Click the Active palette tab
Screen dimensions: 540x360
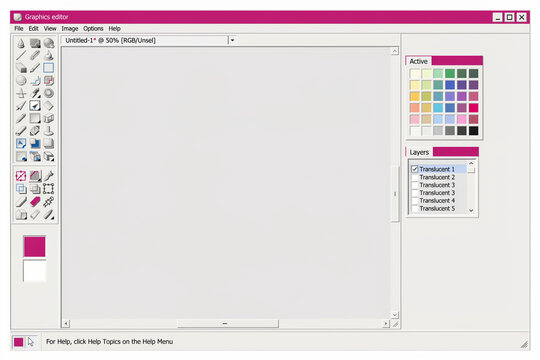(x=418, y=61)
